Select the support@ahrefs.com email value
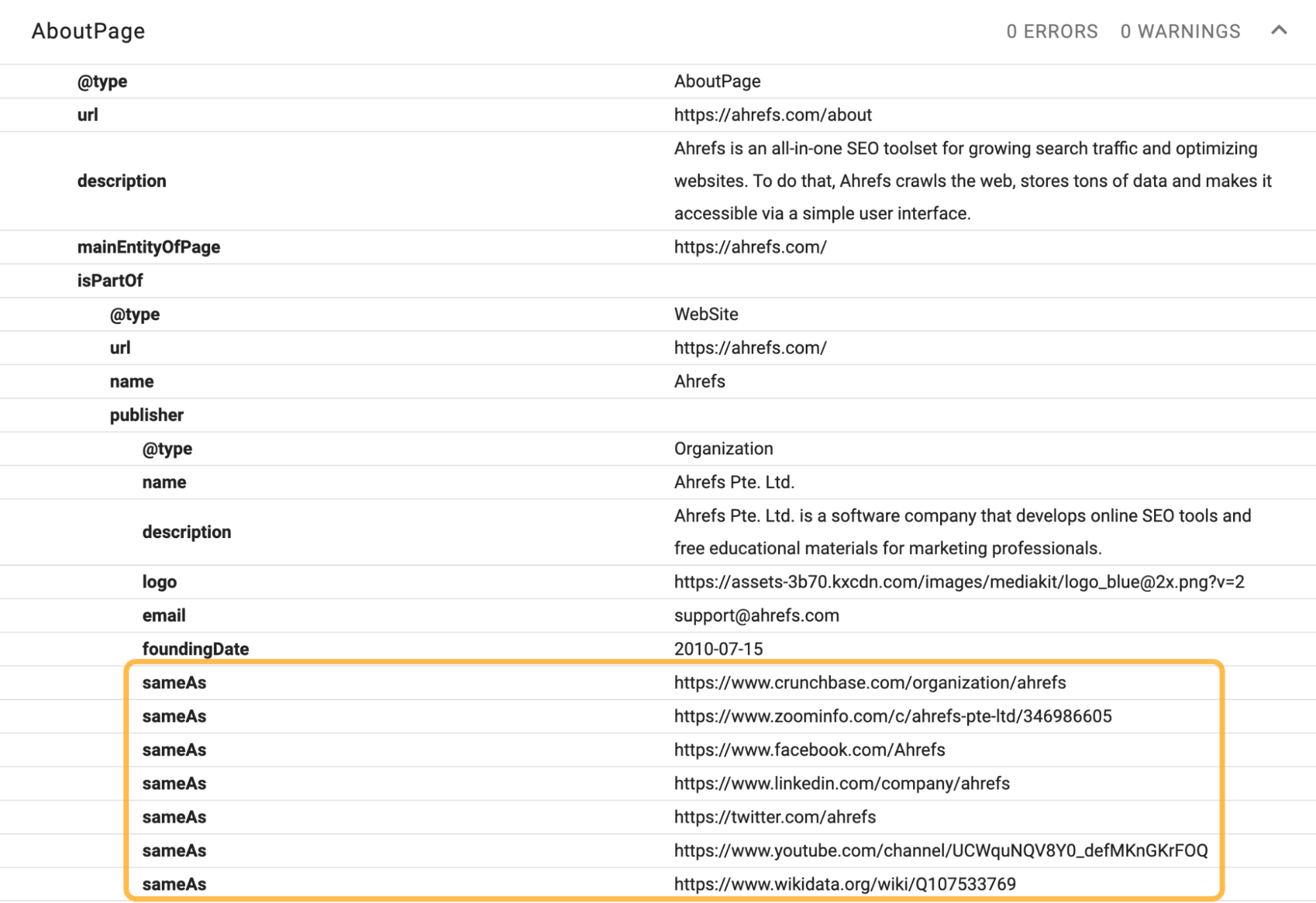Screen dimensions: 1316x903 [x=756, y=615]
